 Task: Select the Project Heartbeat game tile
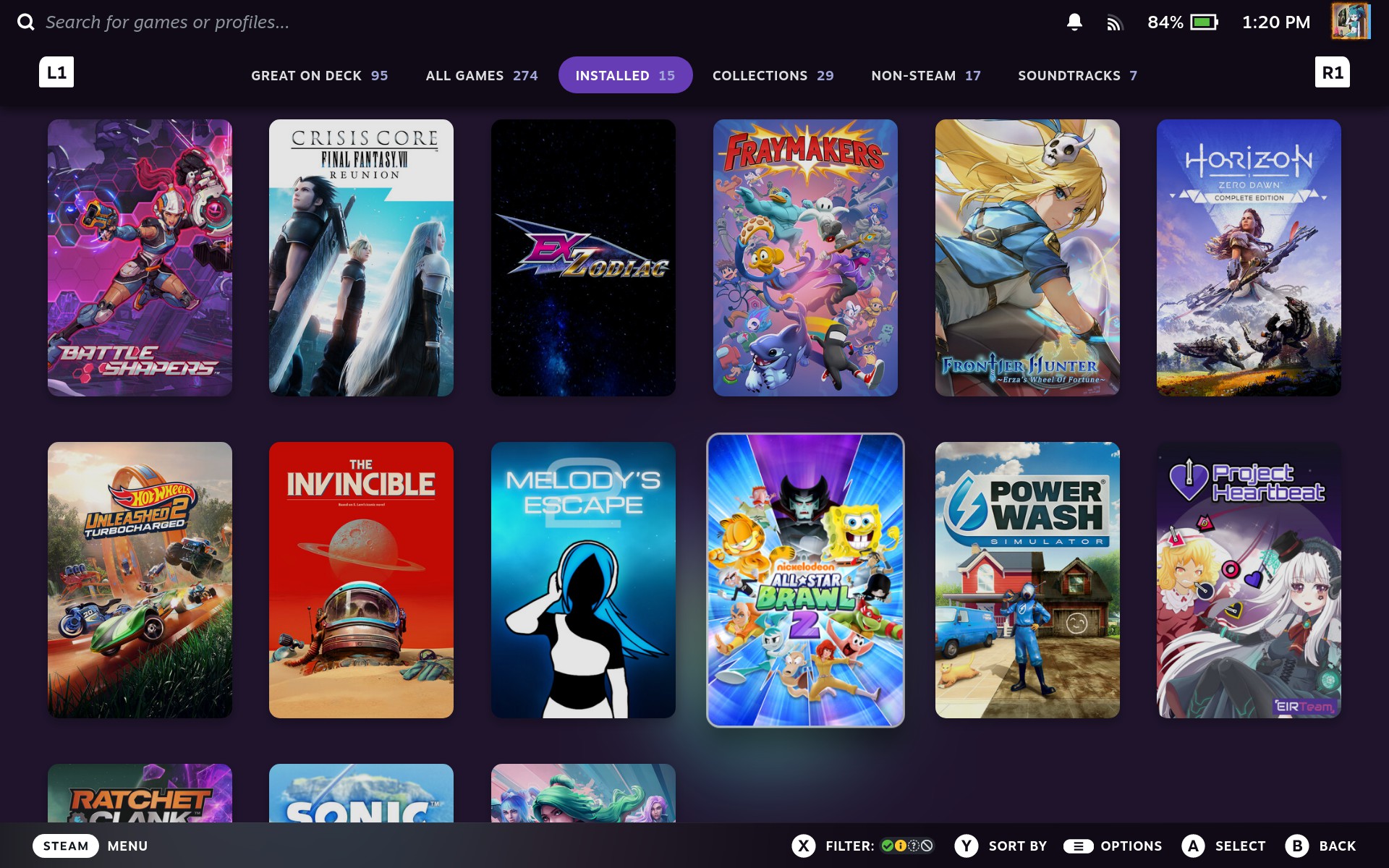(1249, 580)
